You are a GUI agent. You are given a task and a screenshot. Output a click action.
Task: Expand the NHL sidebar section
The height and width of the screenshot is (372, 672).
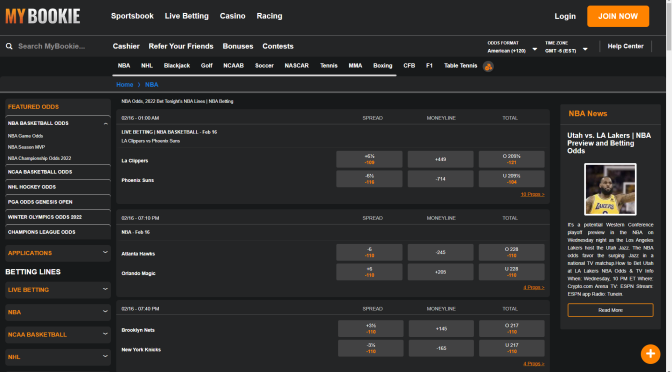click(58, 357)
